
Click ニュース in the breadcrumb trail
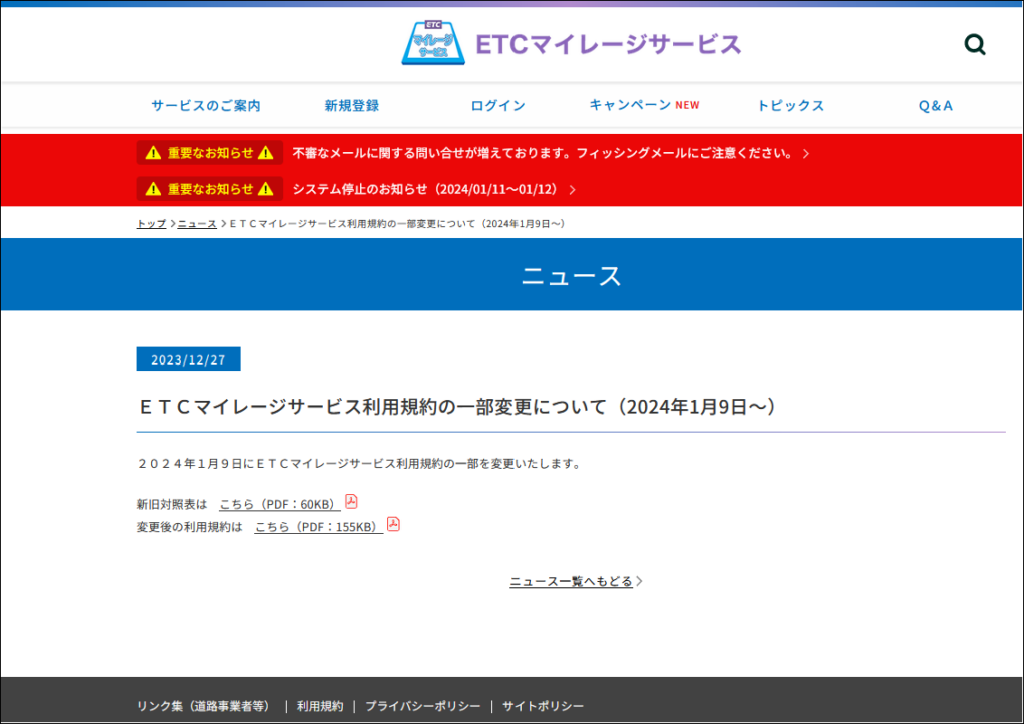pyautogui.click(x=197, y=224)
